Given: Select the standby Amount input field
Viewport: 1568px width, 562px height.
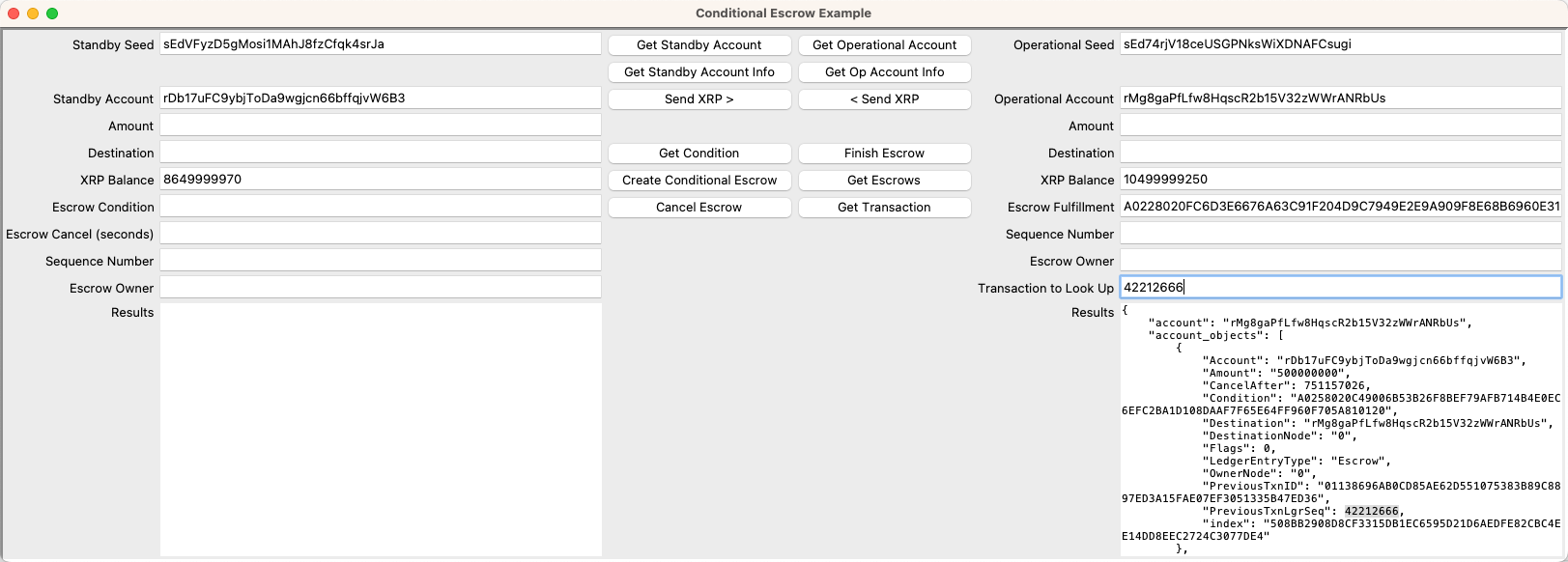Looking at the screenshot, I should (382, 125).
